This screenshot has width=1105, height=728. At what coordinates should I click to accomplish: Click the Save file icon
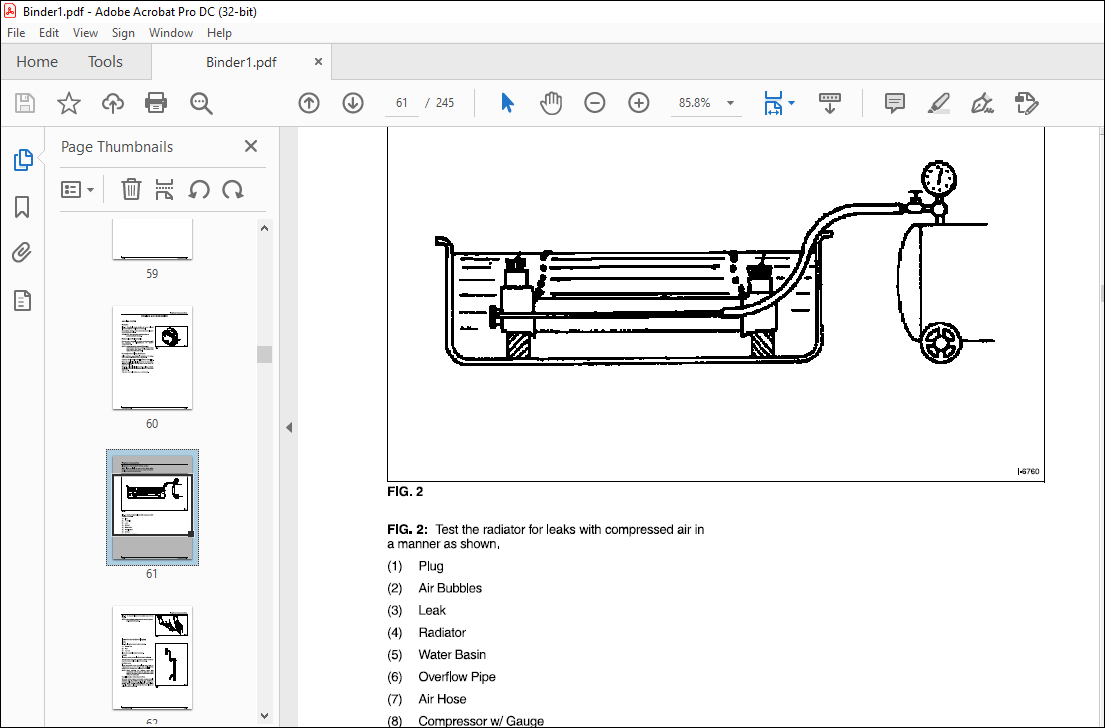click(x=25, y=103)
